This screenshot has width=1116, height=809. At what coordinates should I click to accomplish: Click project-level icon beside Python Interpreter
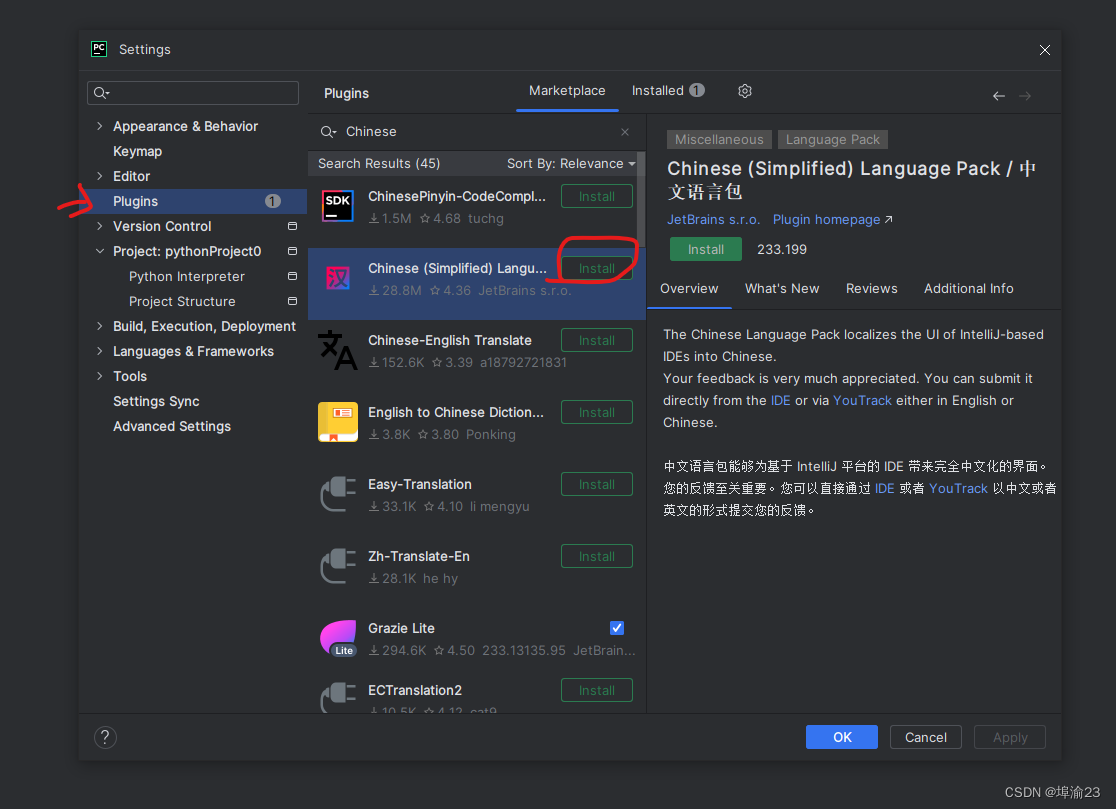click(292, 276)
